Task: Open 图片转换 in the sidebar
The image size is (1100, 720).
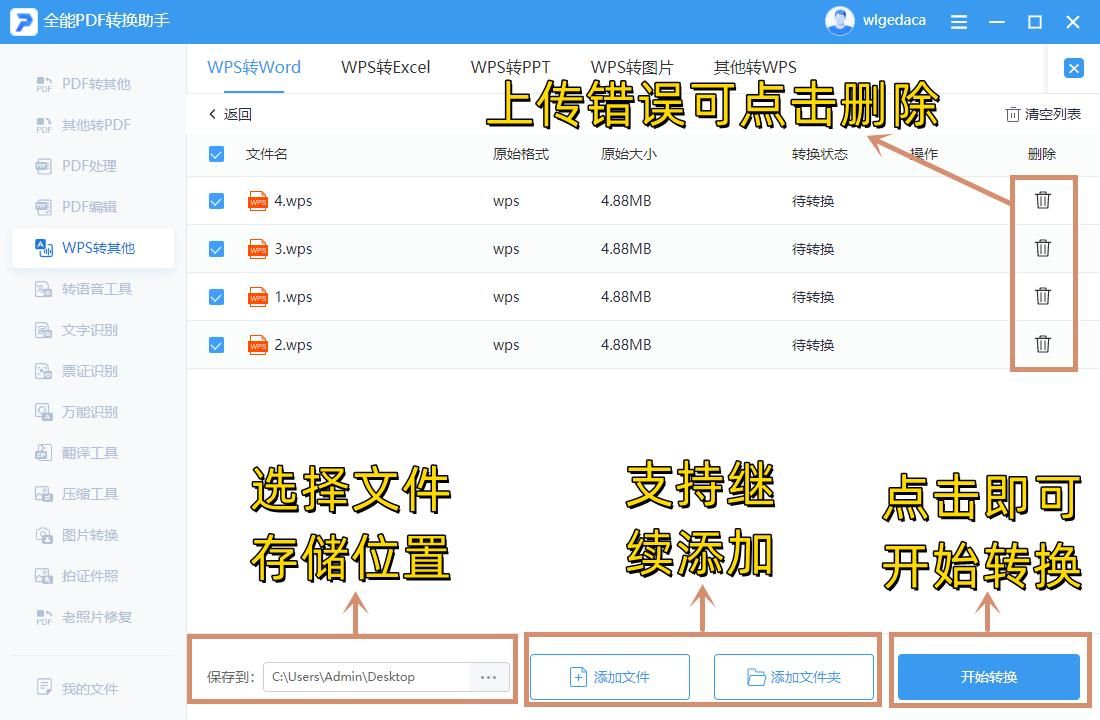Action: pos(93,535)
